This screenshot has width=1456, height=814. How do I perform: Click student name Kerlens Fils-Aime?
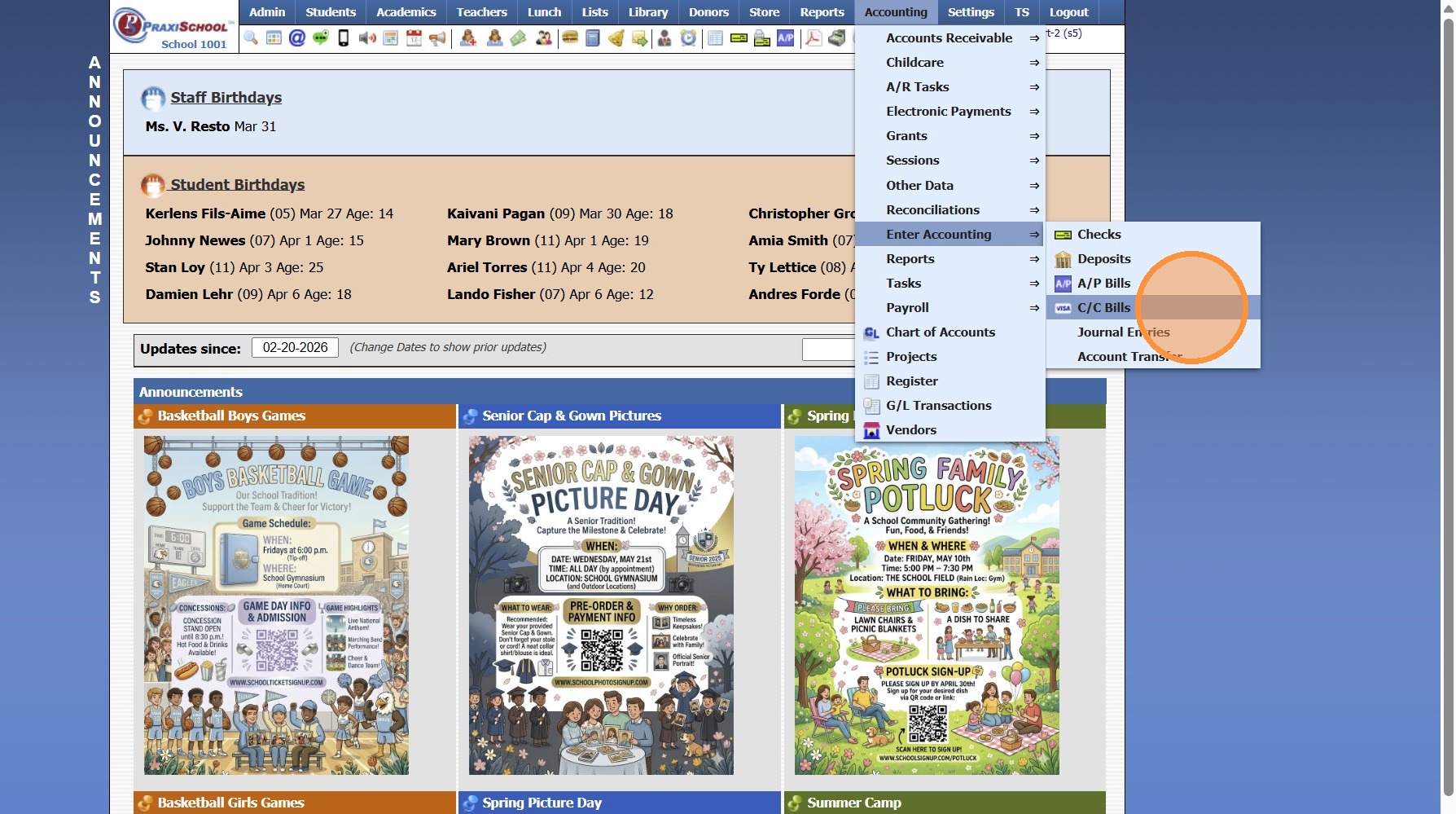(x=205, y=213)
